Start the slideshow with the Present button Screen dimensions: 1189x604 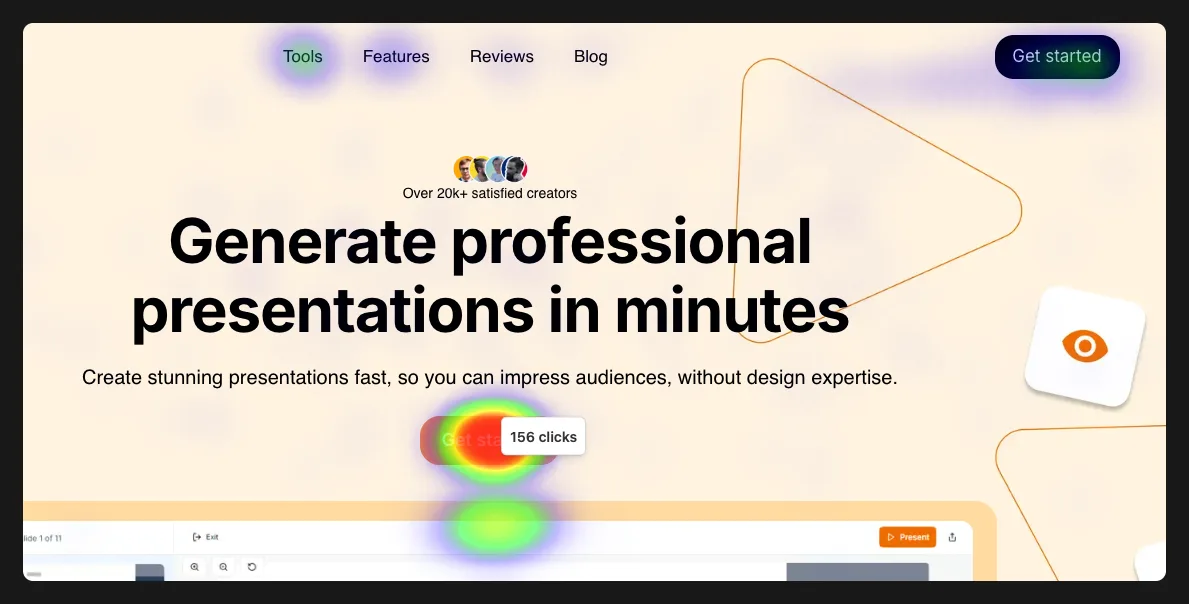(908, 537)
